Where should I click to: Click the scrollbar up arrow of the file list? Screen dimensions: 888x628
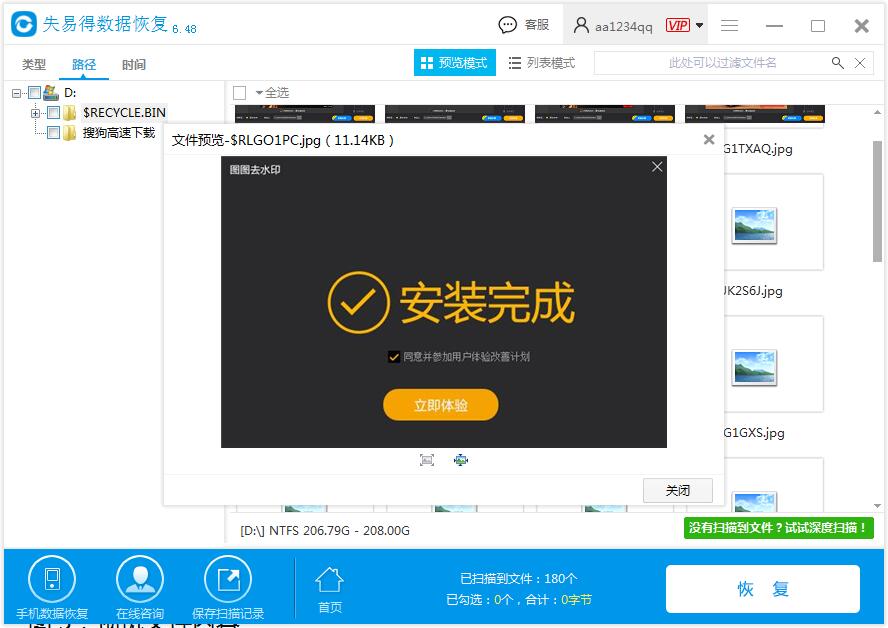click(877, 112)
